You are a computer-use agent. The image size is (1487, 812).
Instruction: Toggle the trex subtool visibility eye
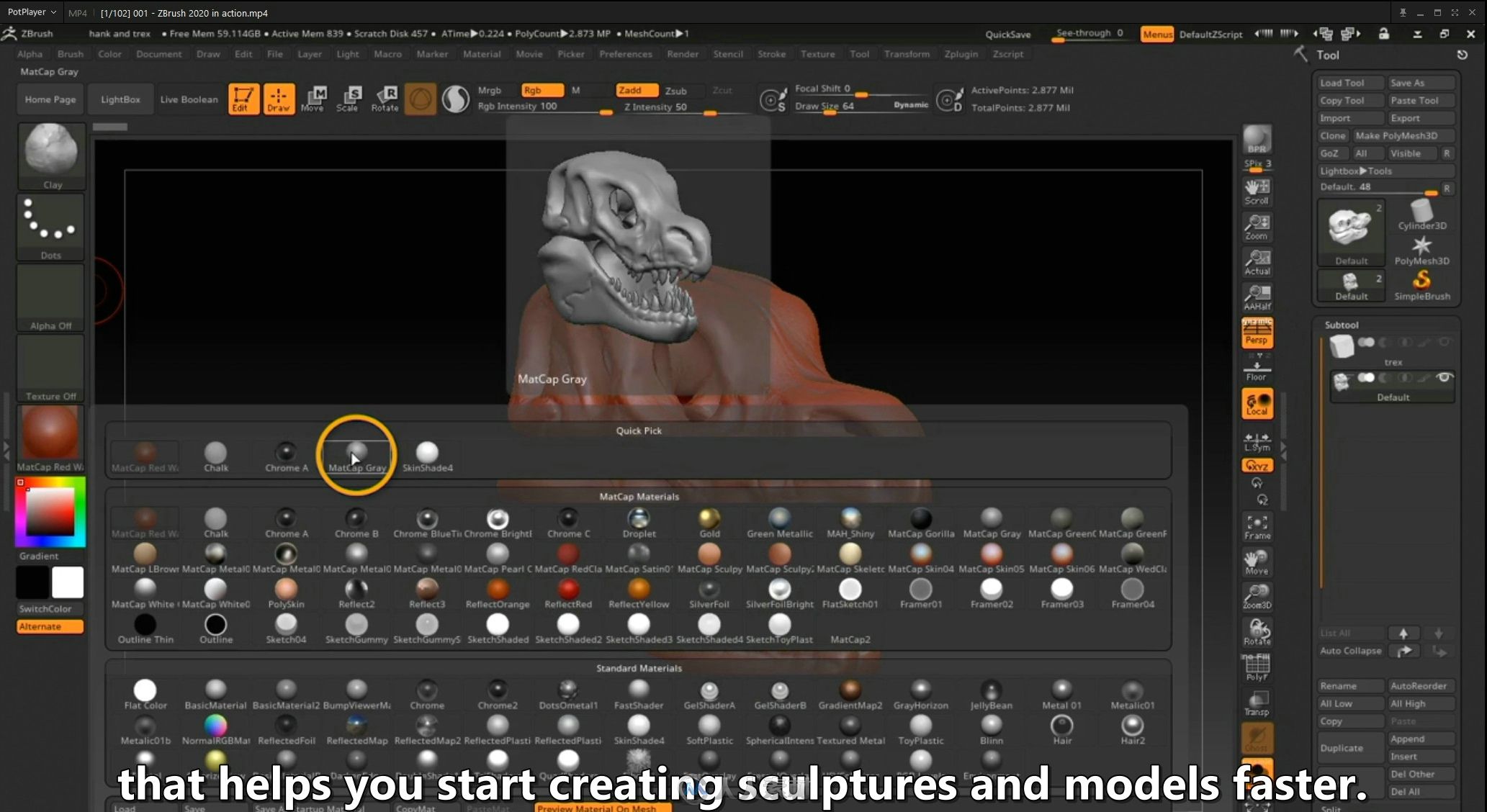coord(1444,343)
